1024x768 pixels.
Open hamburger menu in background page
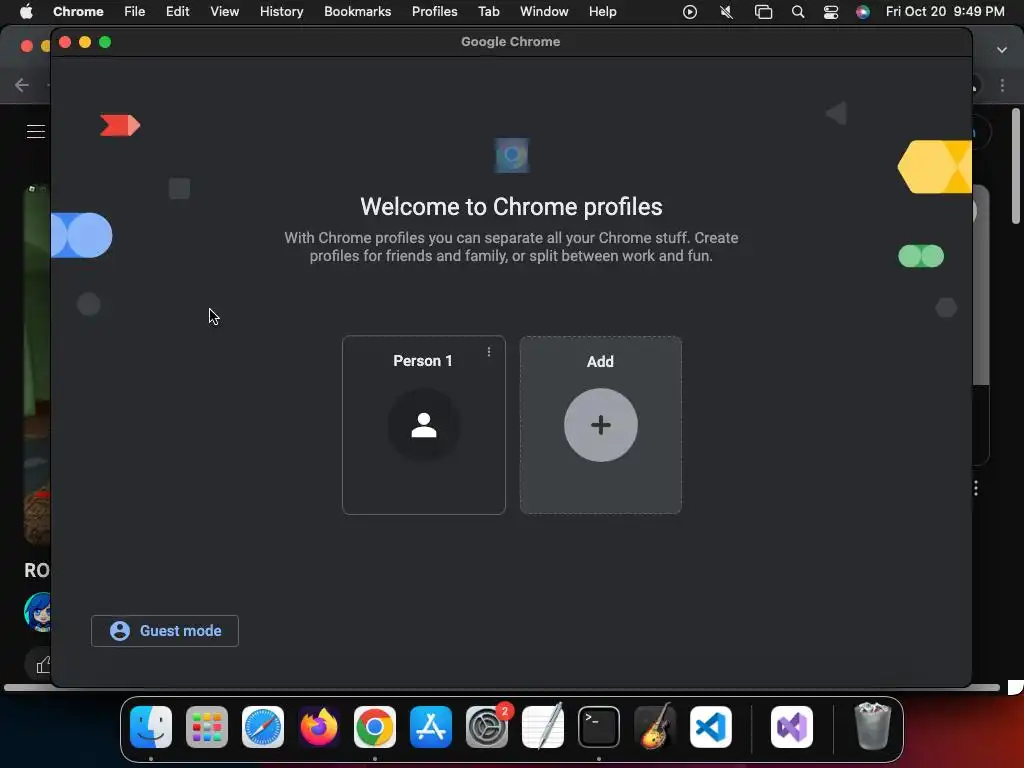tap(36, 131)
